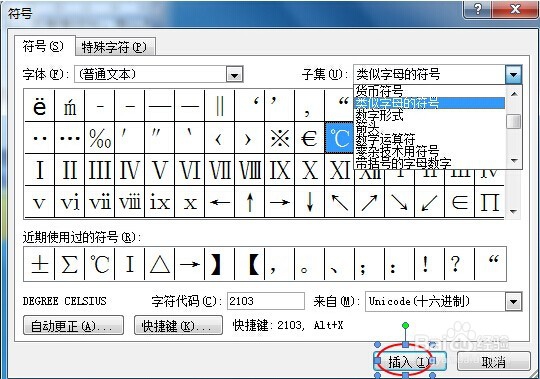Select the product ∏ symbol
The image size is (540, 379).
pyautogui.click(x=489, y=202)
